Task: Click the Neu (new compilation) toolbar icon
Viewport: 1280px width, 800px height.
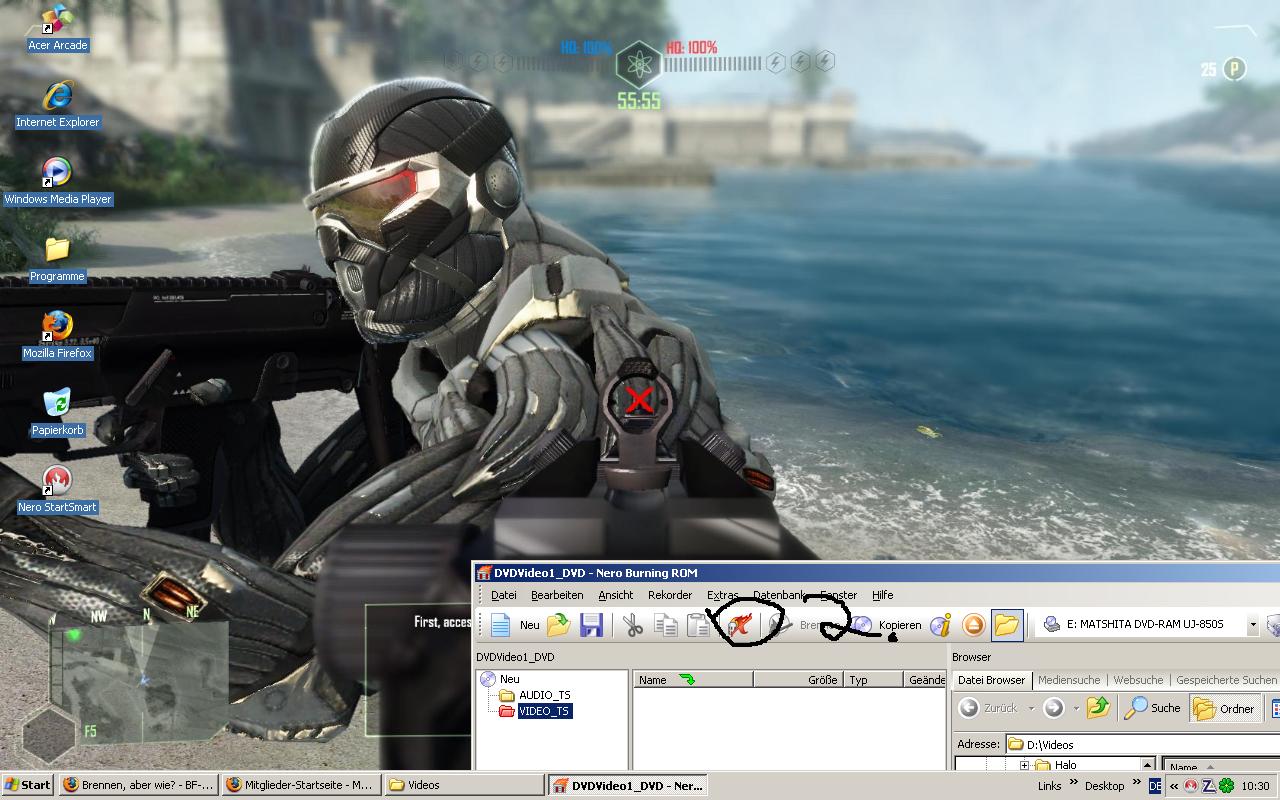Action: 502,625
